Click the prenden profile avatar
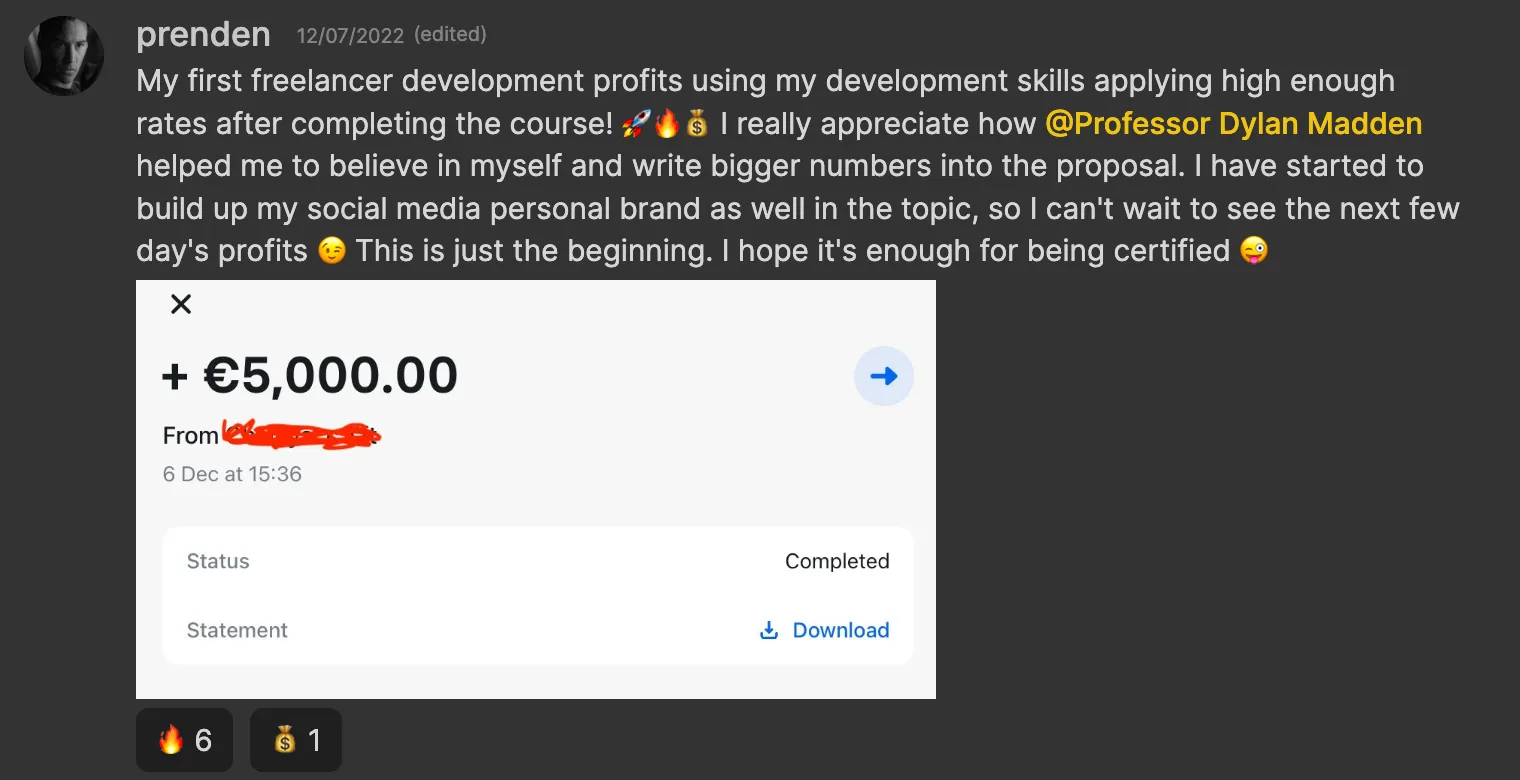This screenshot has height=780, width=1520. click(64, 56)
